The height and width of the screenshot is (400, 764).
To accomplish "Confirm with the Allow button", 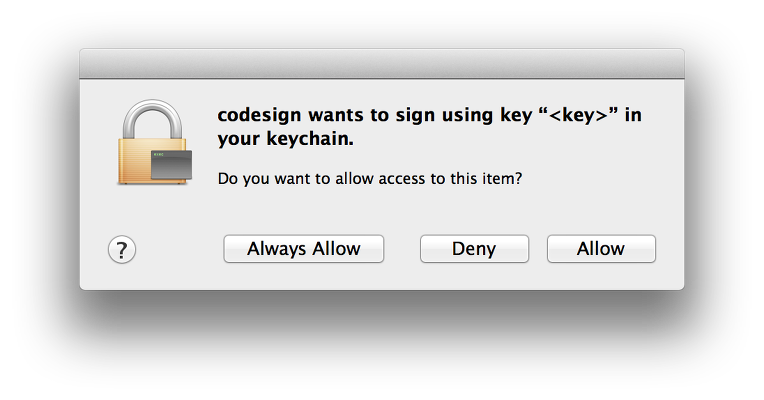I will click(x=601, y=249).
